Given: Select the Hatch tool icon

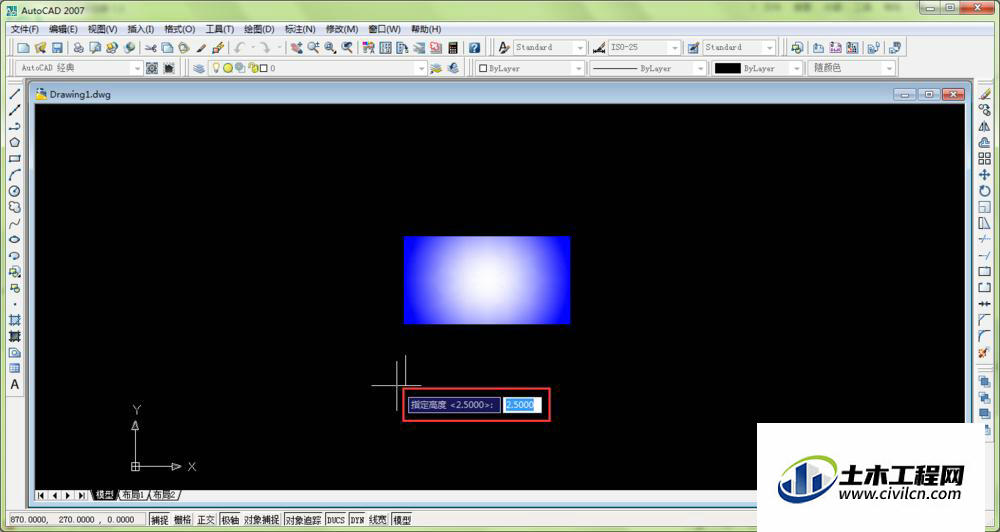Looking at the screenshot, I should pyautogui.click(x=14, y=320).
